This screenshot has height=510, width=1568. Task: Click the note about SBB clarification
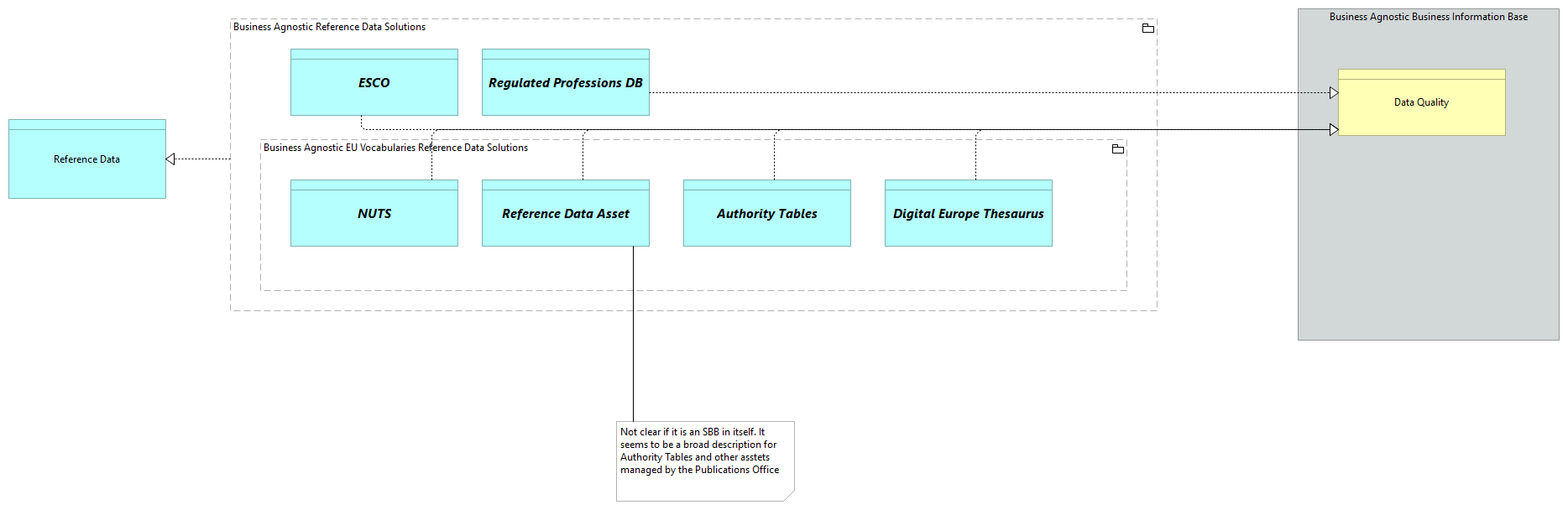(705, 461)
